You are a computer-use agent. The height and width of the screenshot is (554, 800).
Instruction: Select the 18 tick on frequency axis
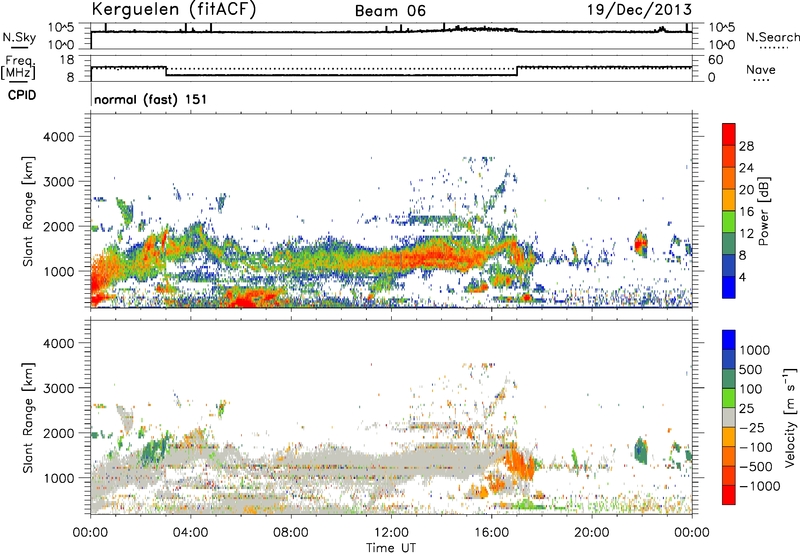point(67,59)
